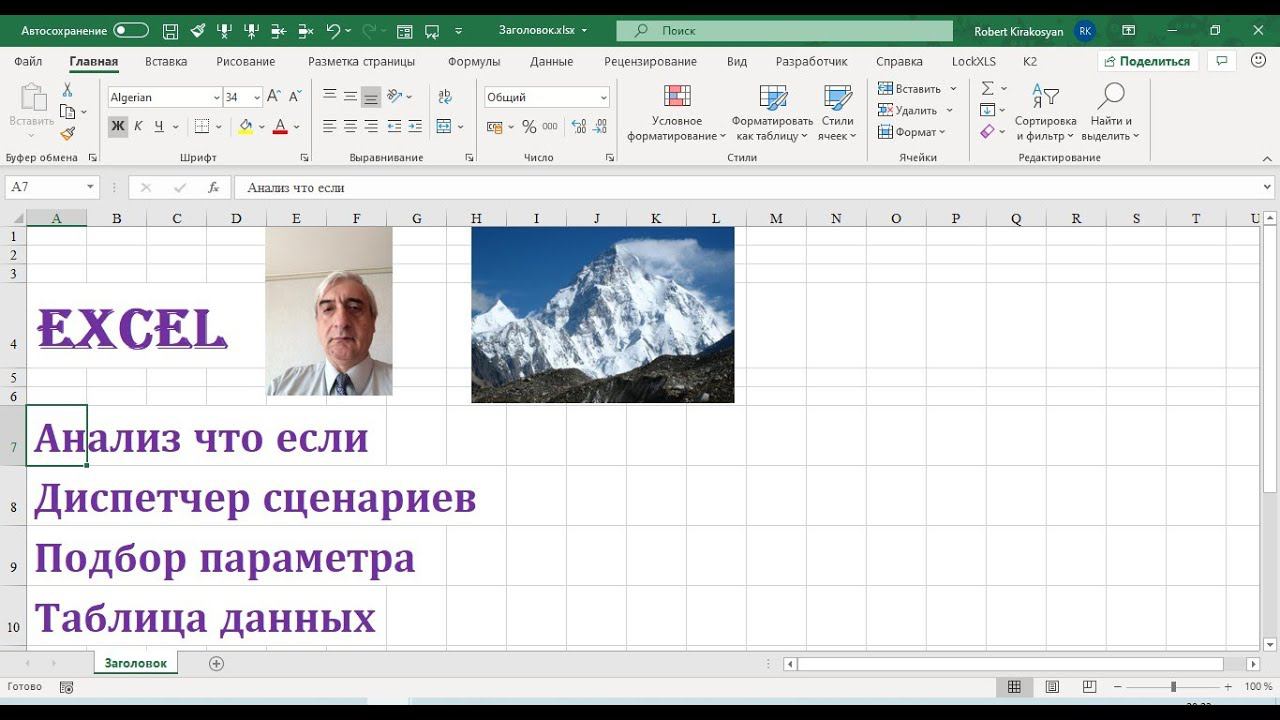Click the Decrease Decimal icon

click(600, 127)
